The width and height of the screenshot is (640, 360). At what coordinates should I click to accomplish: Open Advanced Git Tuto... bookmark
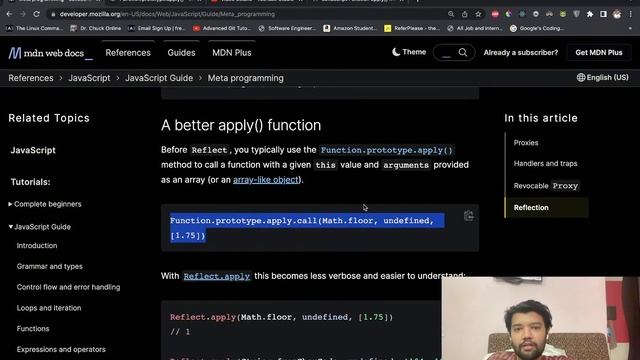click(223, 28)
